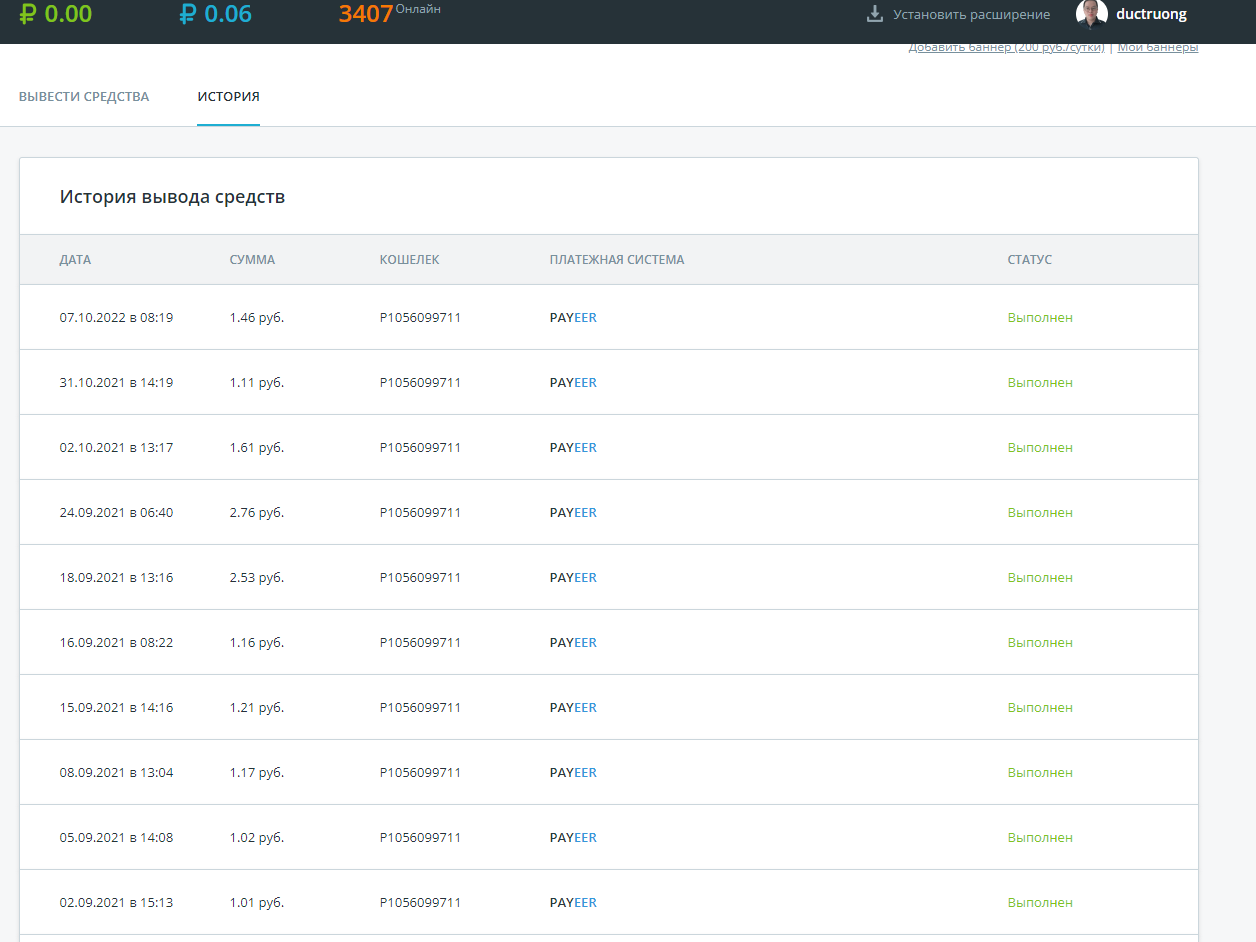Open the ductruong username menu
Image resolution: width=1256 pixels, height=942 pixels.
pos(1151,14)
